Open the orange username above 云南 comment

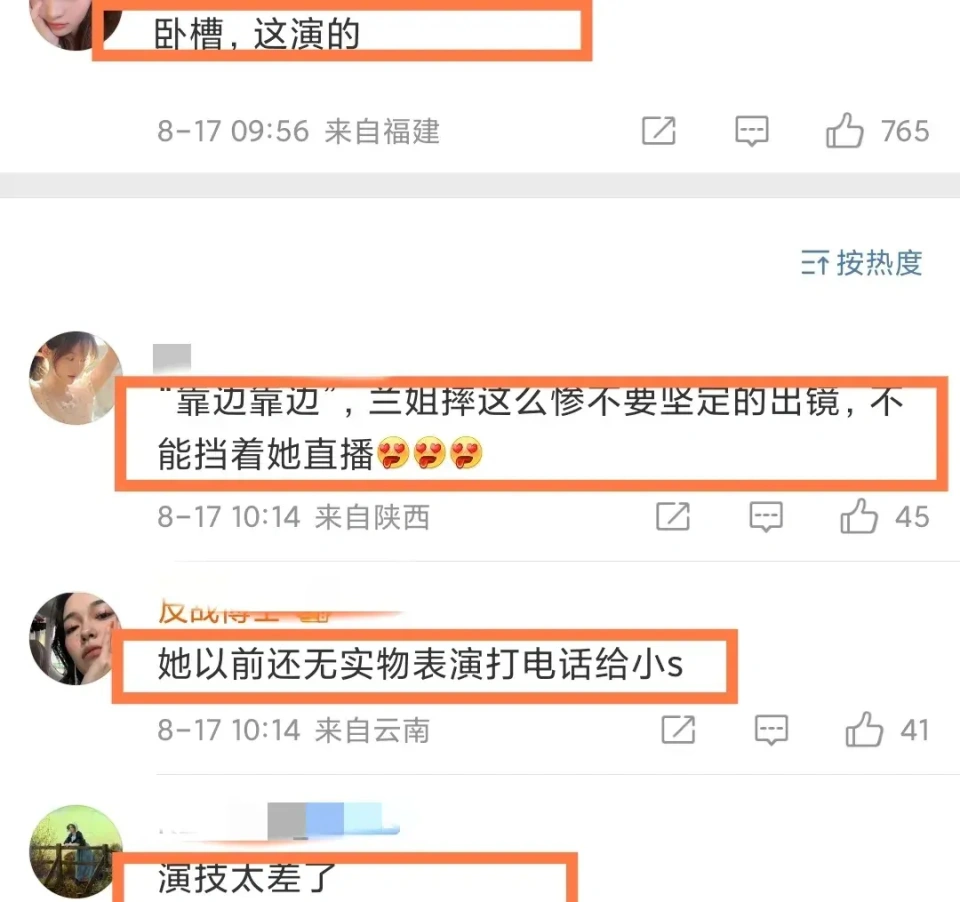pyautogui.click(x=245, y=612)
